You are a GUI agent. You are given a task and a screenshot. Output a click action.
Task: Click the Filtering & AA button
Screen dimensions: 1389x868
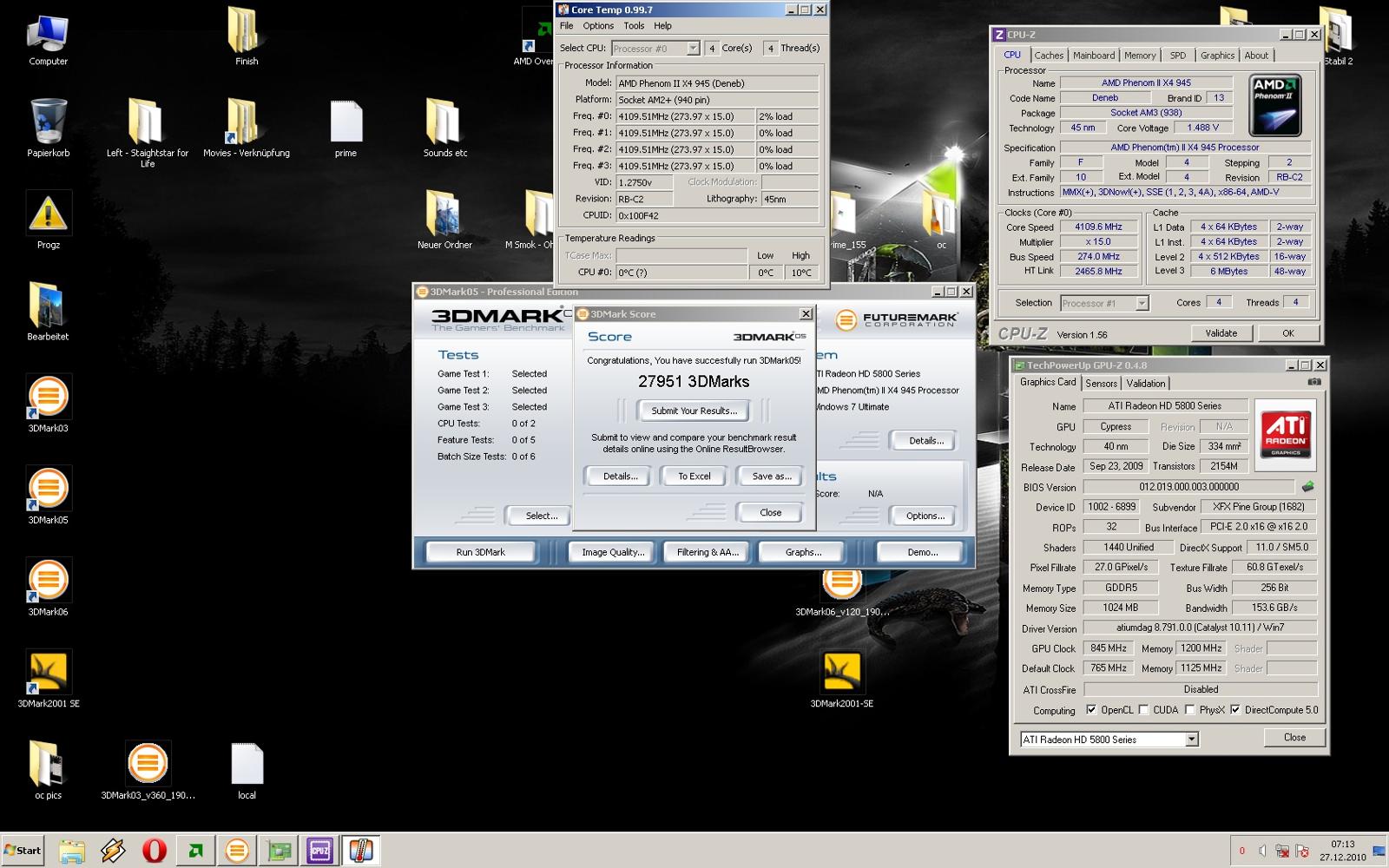click(707, 552)
